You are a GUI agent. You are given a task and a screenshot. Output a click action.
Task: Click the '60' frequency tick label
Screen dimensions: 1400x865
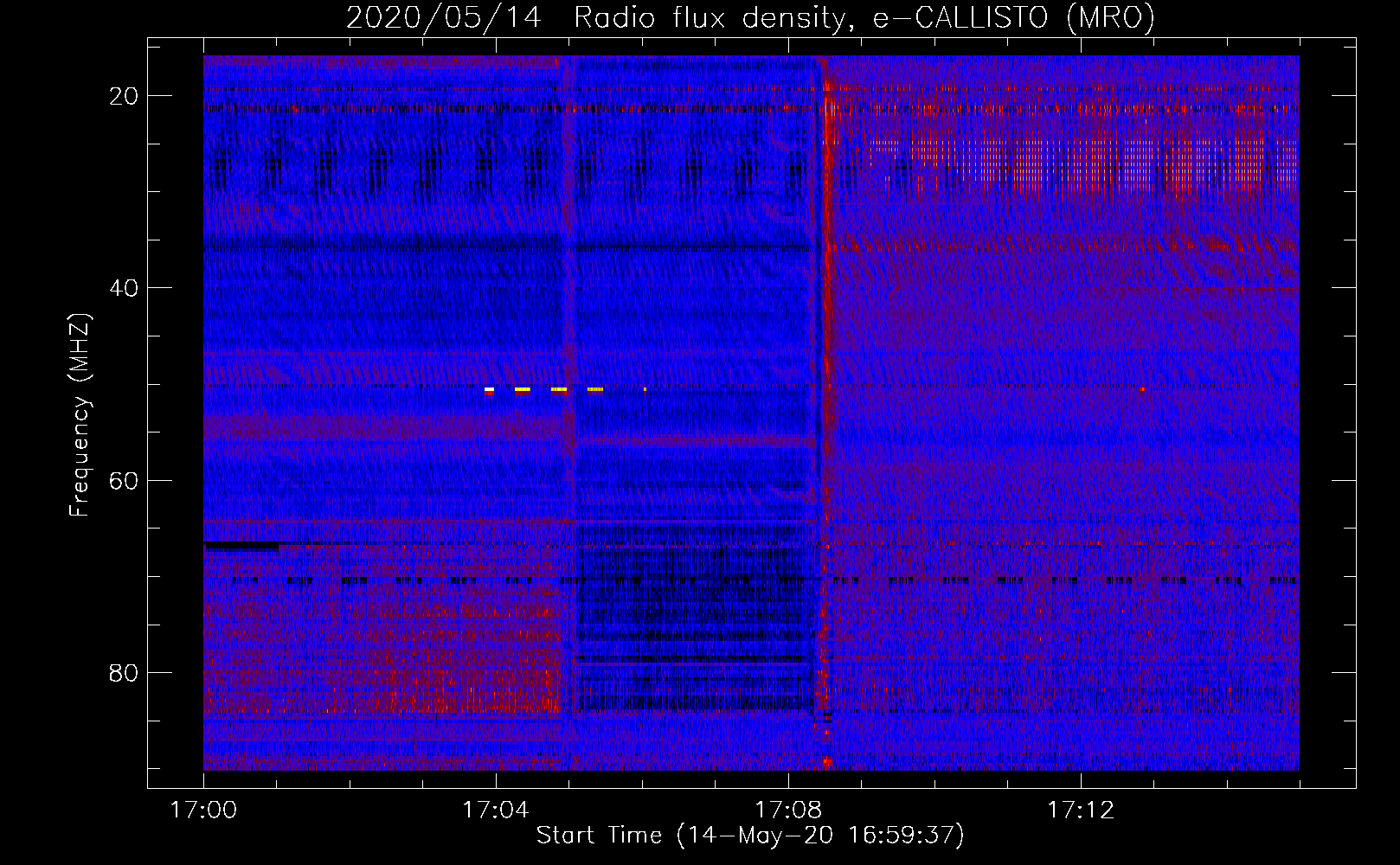tap(124, 480)
